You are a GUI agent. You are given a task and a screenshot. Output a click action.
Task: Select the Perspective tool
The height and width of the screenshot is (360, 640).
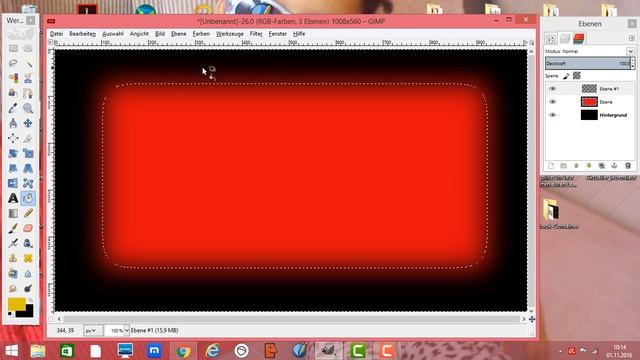(x=28, y=168)
